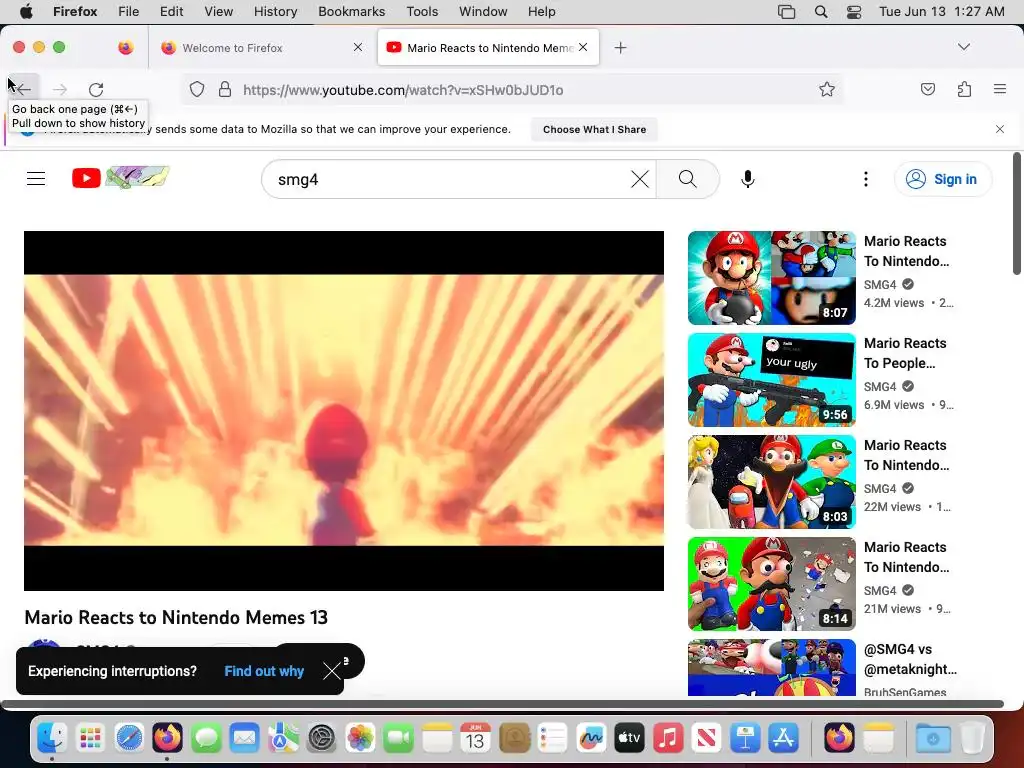Close the Welcome to Firefox tab
Image resolution: width=1024 pixels, height=768 pixels.
(358, 47)
